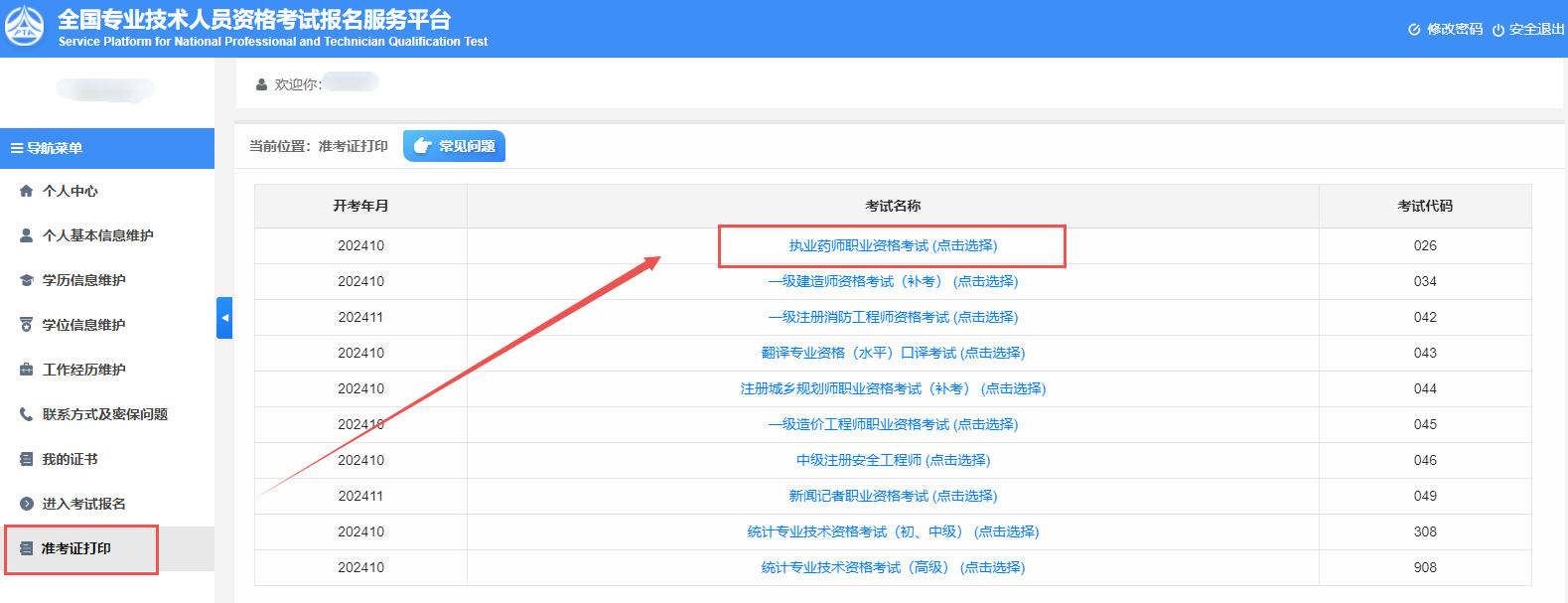Toggle the 导航菜单 navigation menu header
The image size is (1568, 603).
[x=47, y=148]
